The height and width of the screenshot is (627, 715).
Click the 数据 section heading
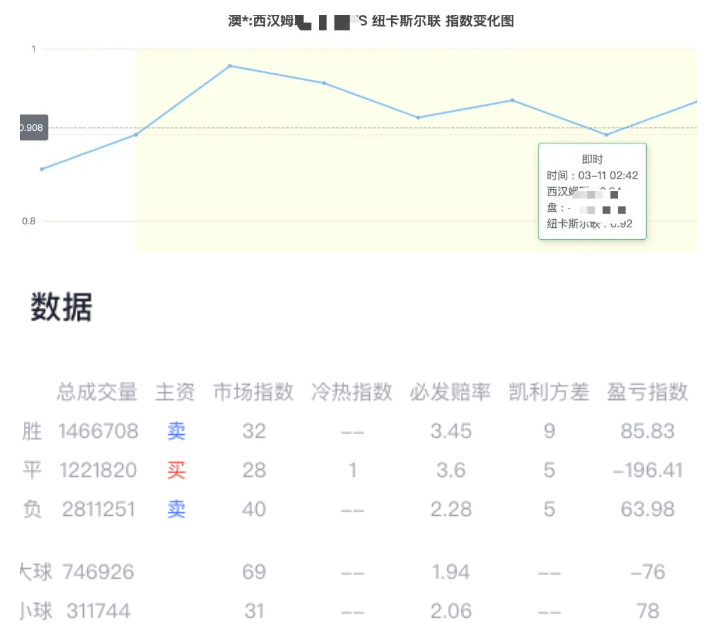(x=62, y=308)
